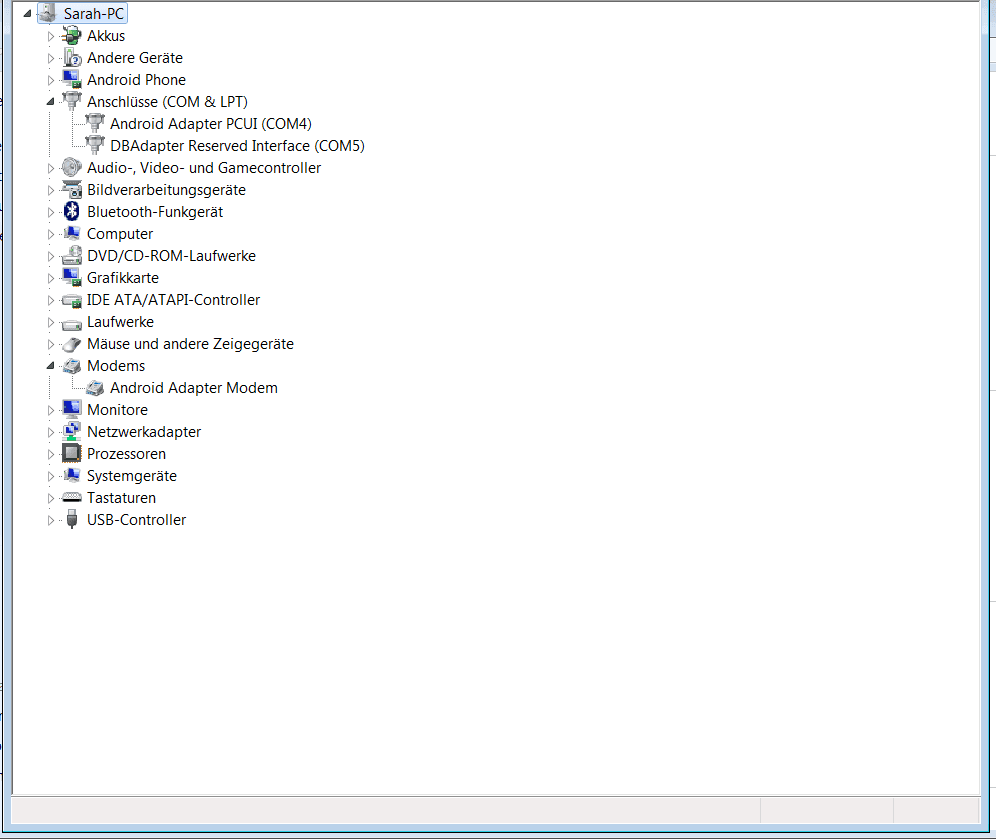Image resolution: width=996 pixels, height=839 pixels.
Task: Expand the Andere Geräte category
Action: click(51, 58)
